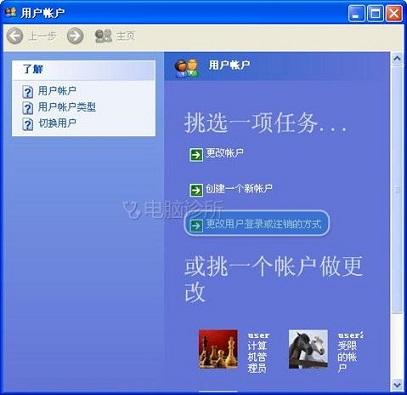
Task: Click the Back (上一步) arrow icon
Action: click(x=15, y=36)
